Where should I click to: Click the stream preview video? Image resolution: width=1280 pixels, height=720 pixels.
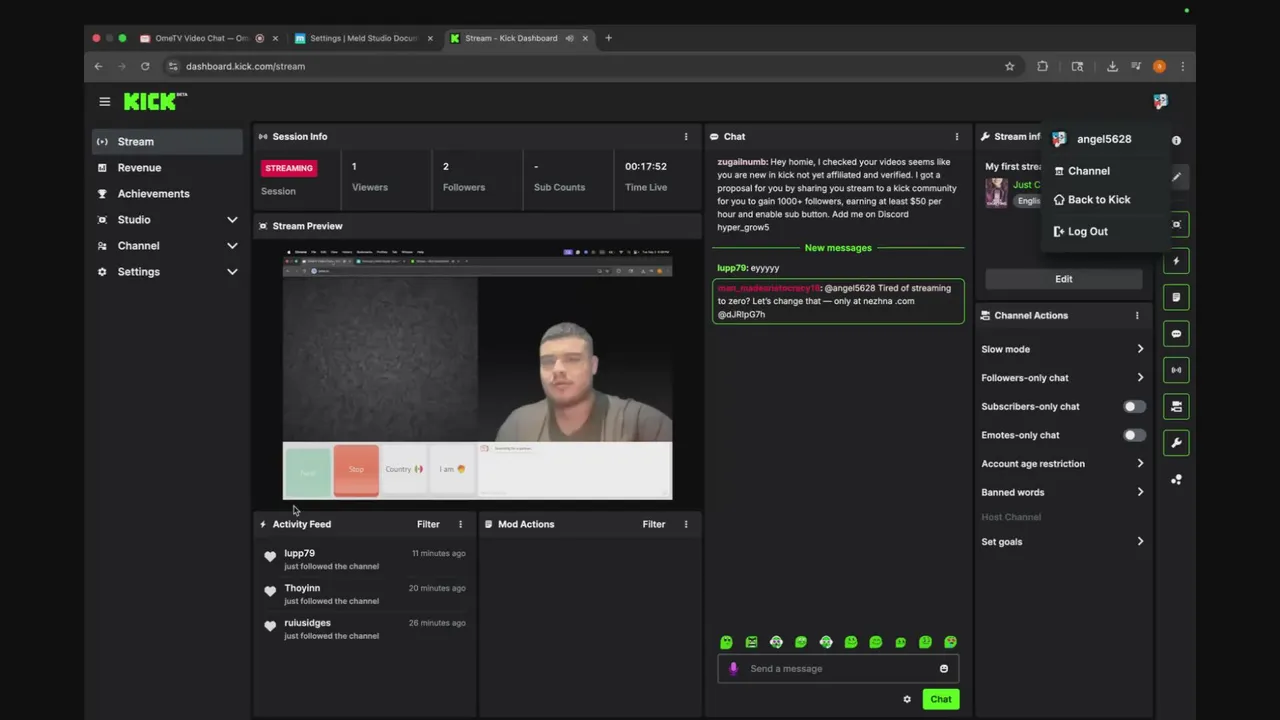tap(477, 373)
